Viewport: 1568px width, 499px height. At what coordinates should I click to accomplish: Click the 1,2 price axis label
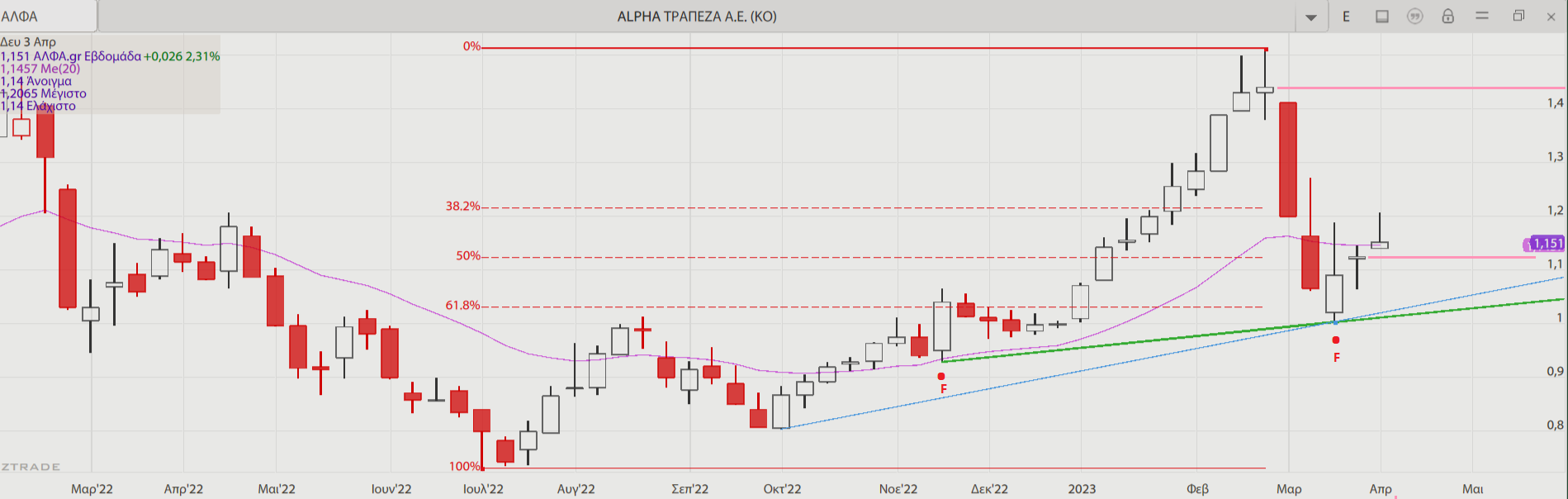(x=1556, y=211)
